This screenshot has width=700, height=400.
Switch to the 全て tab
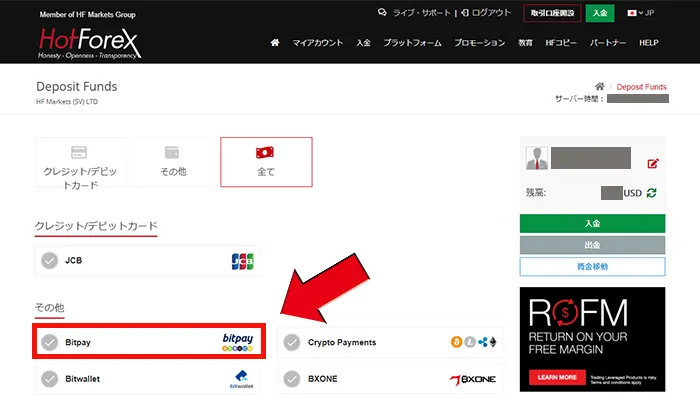coord(266,162)
